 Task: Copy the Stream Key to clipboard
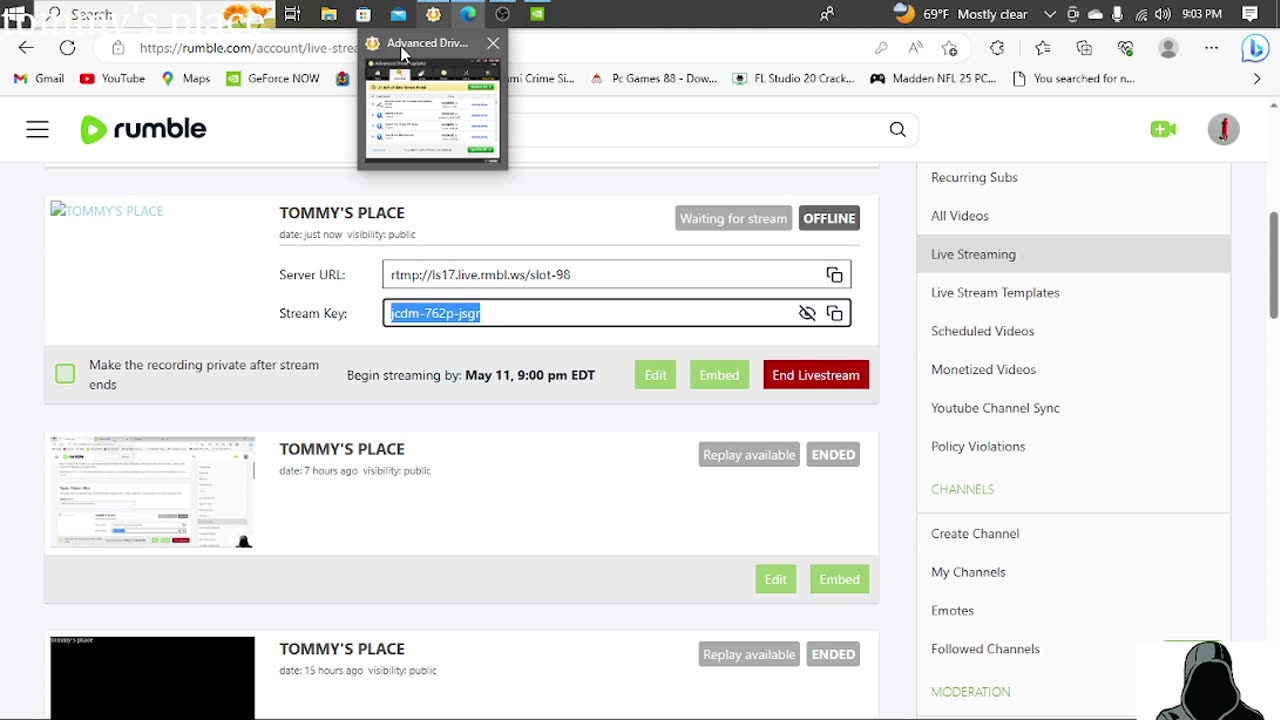click(x=834, y=314)
